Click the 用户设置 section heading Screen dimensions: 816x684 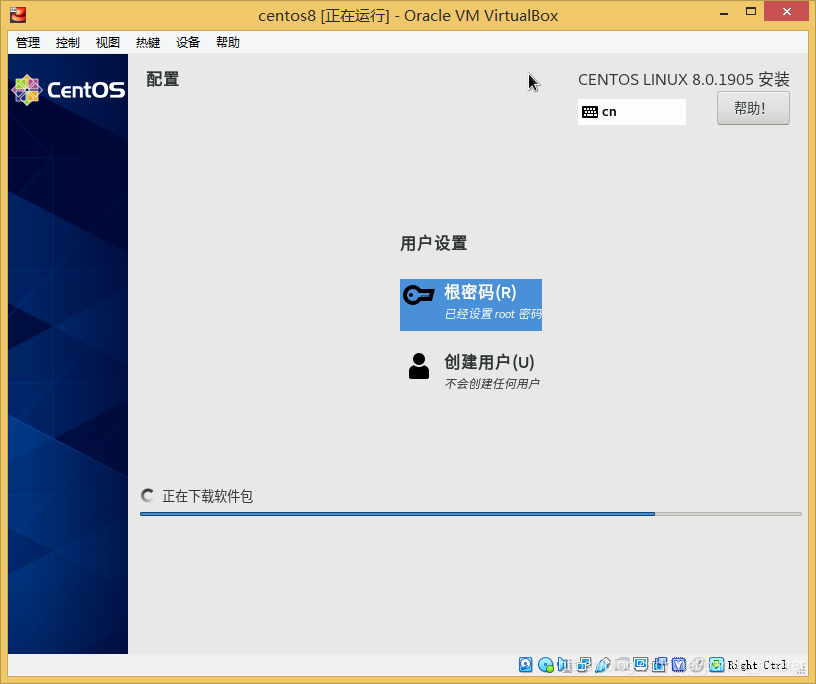(x=434, y=243)
